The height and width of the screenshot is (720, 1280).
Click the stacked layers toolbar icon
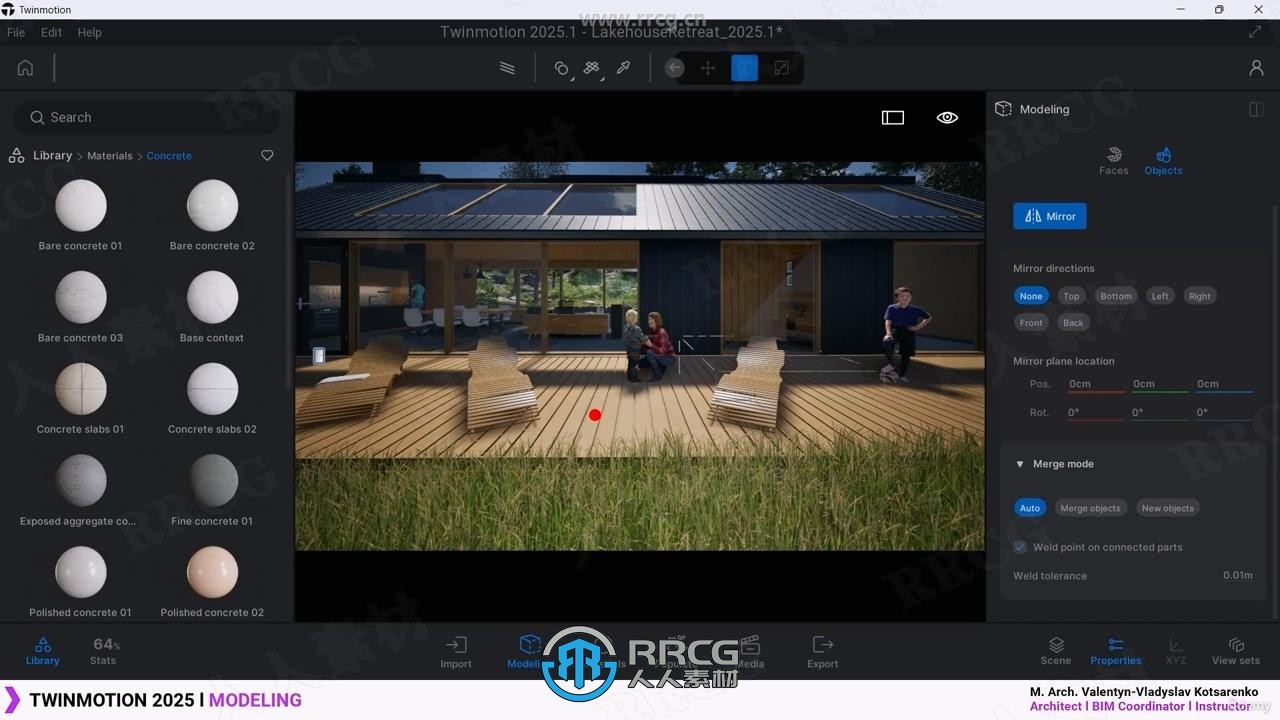pyautogui.click(x=507, y=68)
